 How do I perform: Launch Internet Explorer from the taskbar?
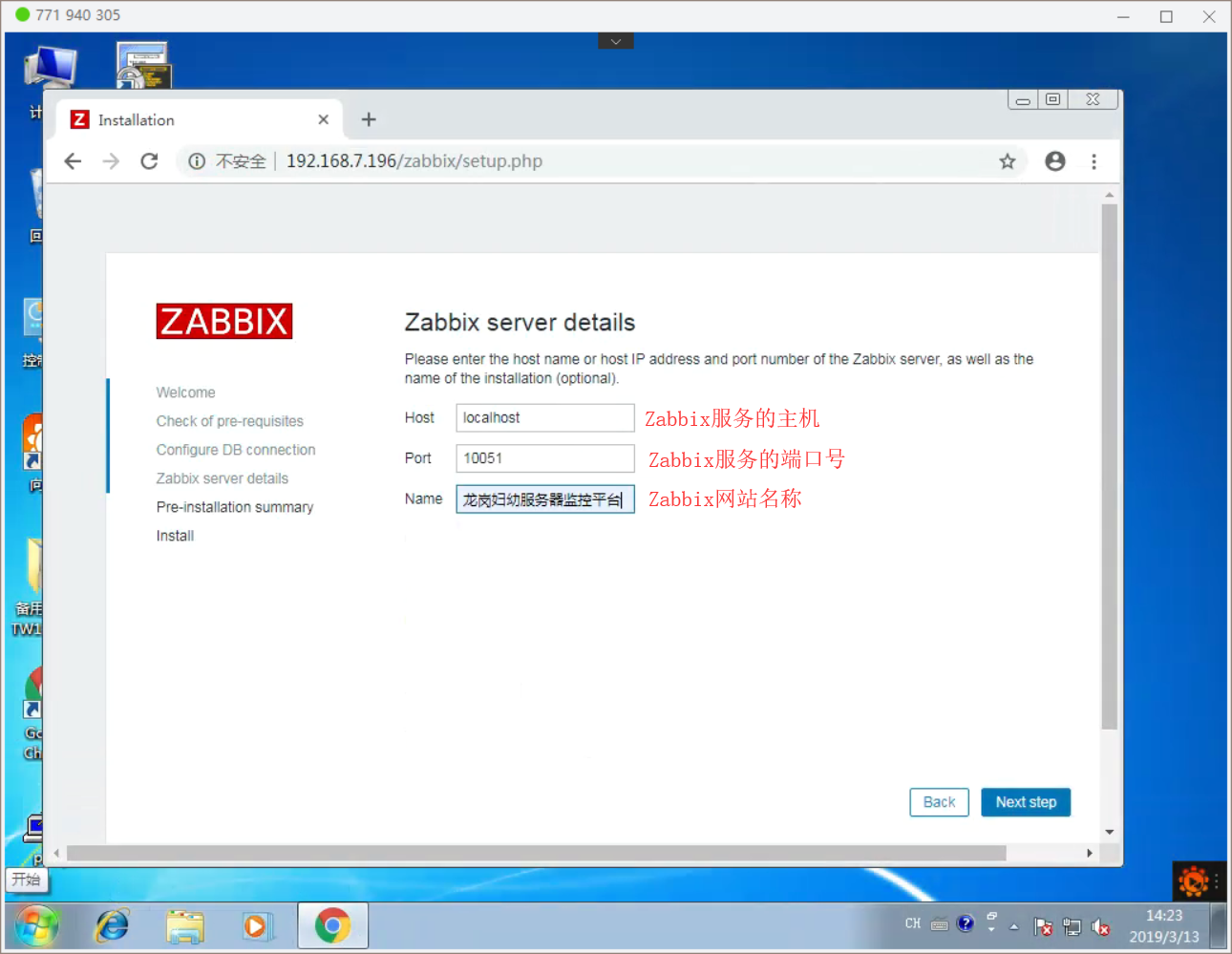coord(113,925)
